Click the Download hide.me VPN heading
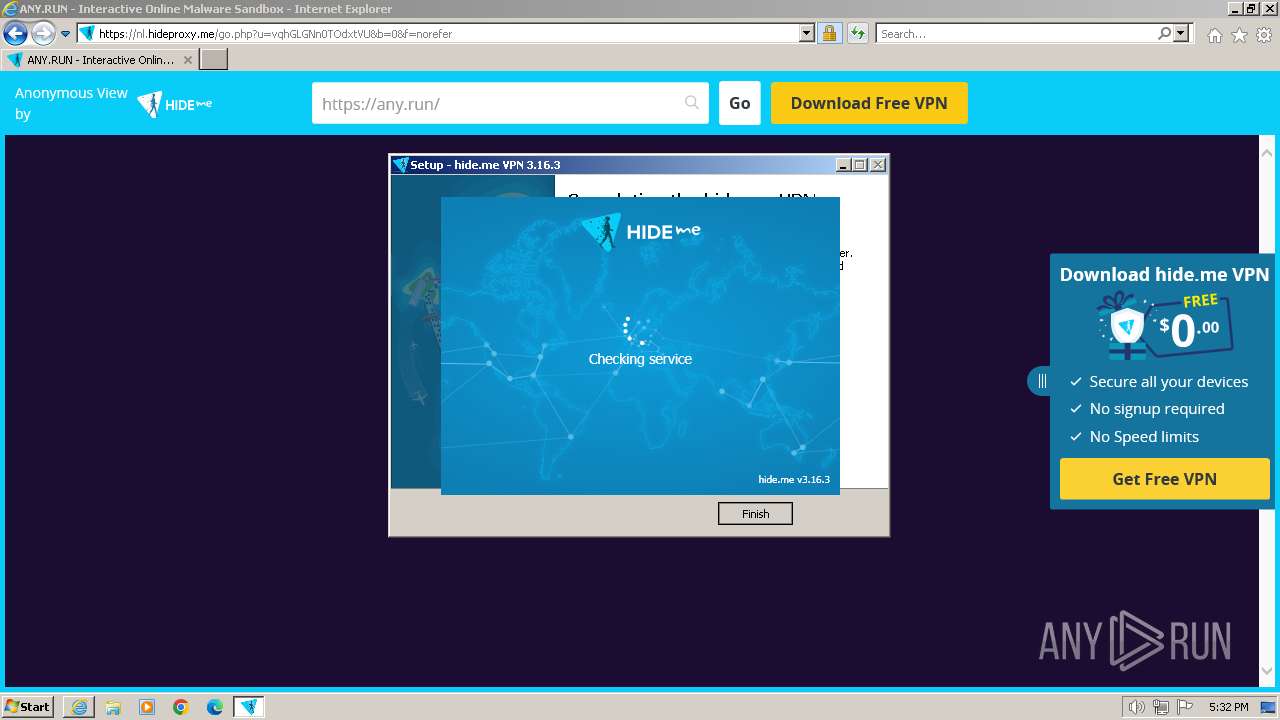The height and width of the screenshot is (720, 1280). 1165,274
